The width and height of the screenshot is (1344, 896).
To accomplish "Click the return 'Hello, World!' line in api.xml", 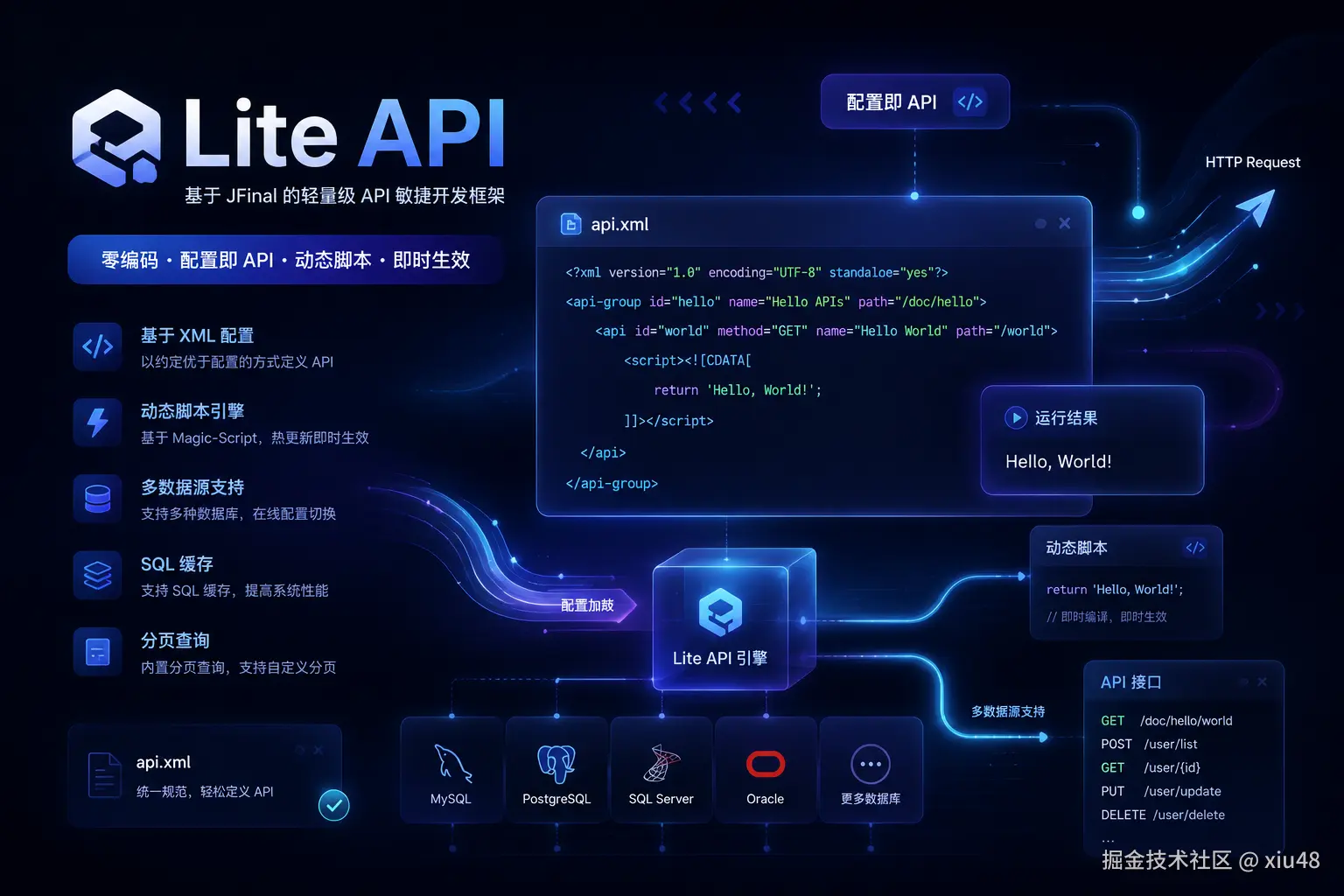I will click(738, 390).
